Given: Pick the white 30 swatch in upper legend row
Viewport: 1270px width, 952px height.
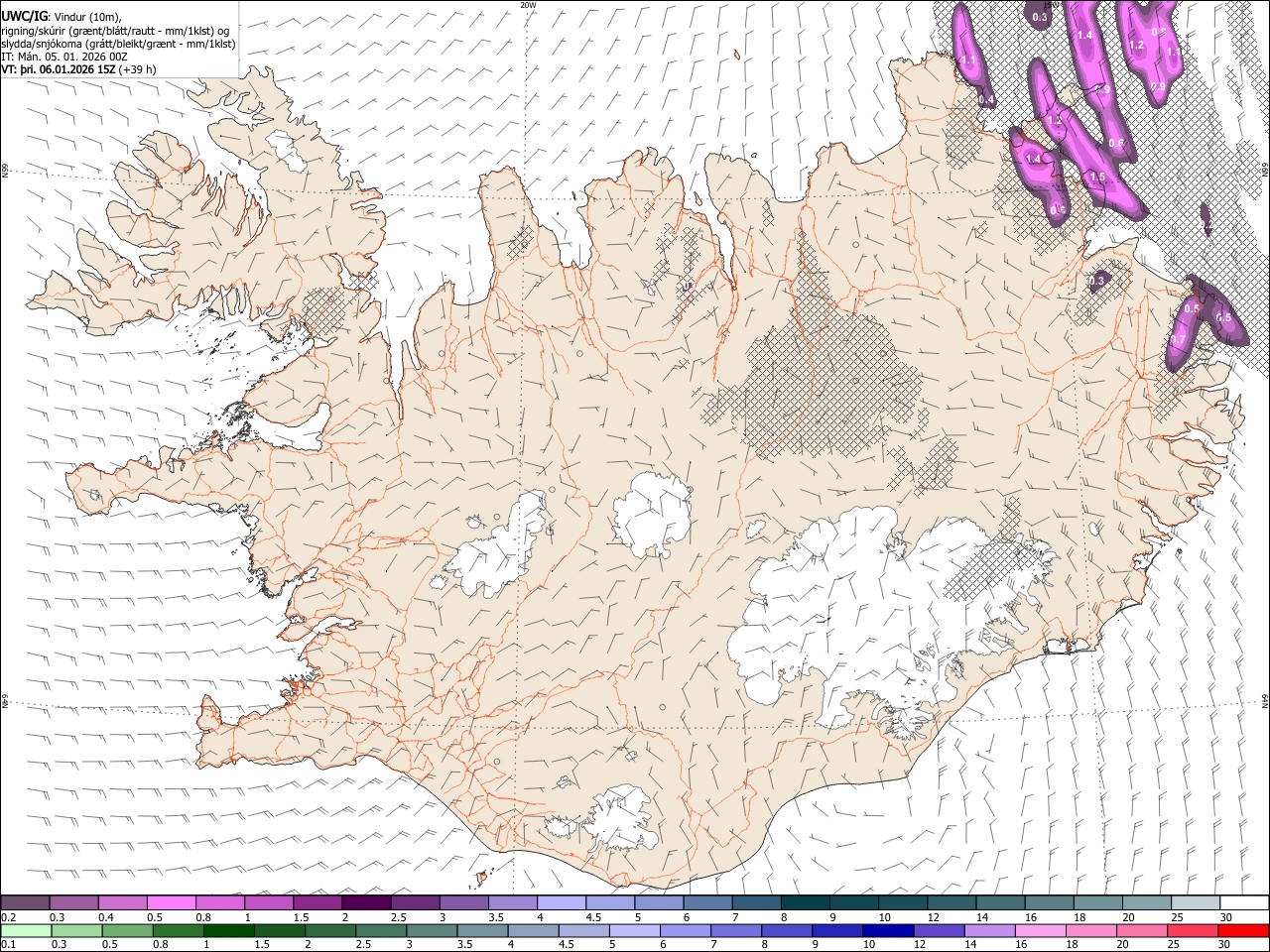Looking at the screenshot, I should coord(1243,902).
